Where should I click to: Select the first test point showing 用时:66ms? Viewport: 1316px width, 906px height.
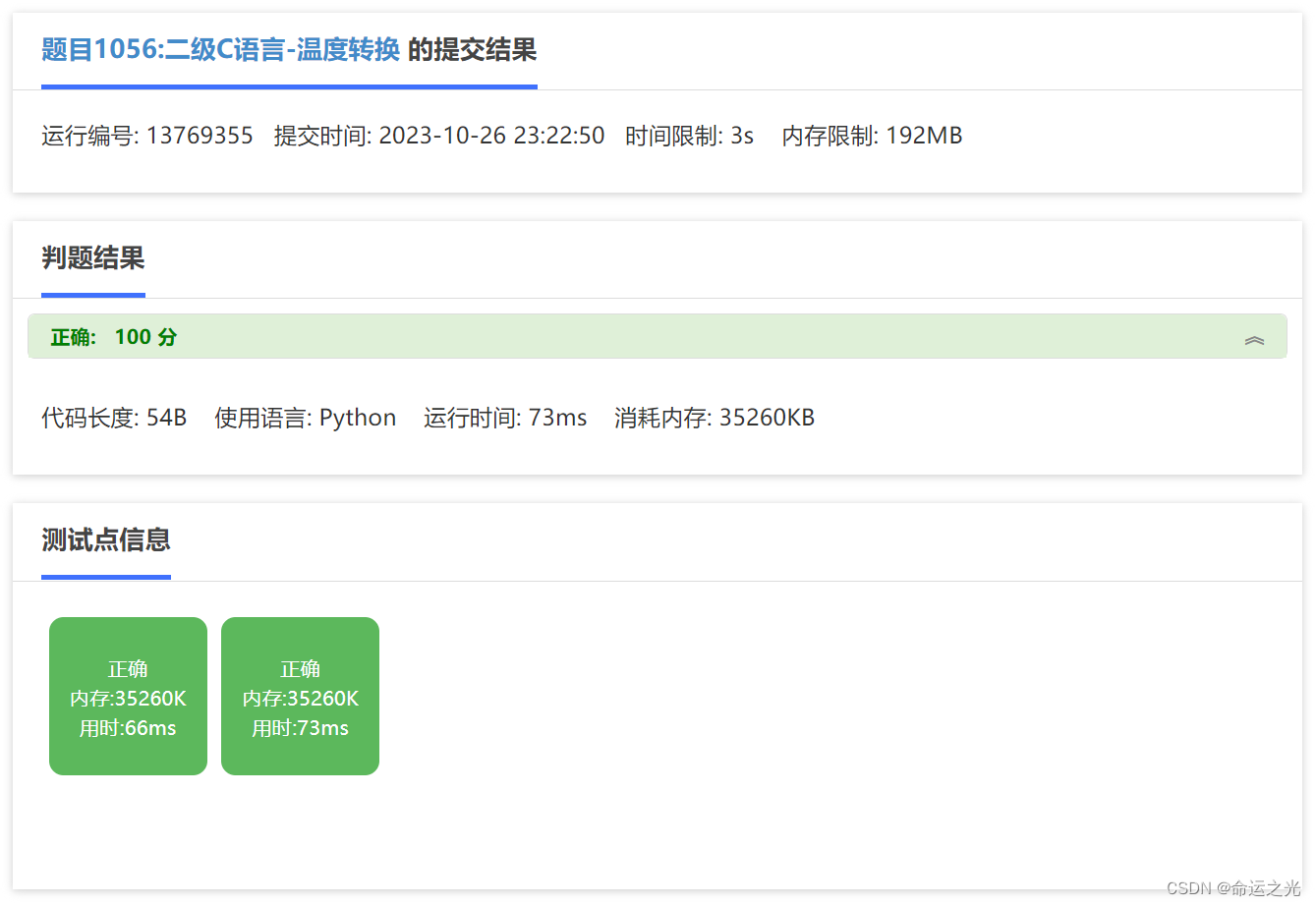tap(128, 696)
